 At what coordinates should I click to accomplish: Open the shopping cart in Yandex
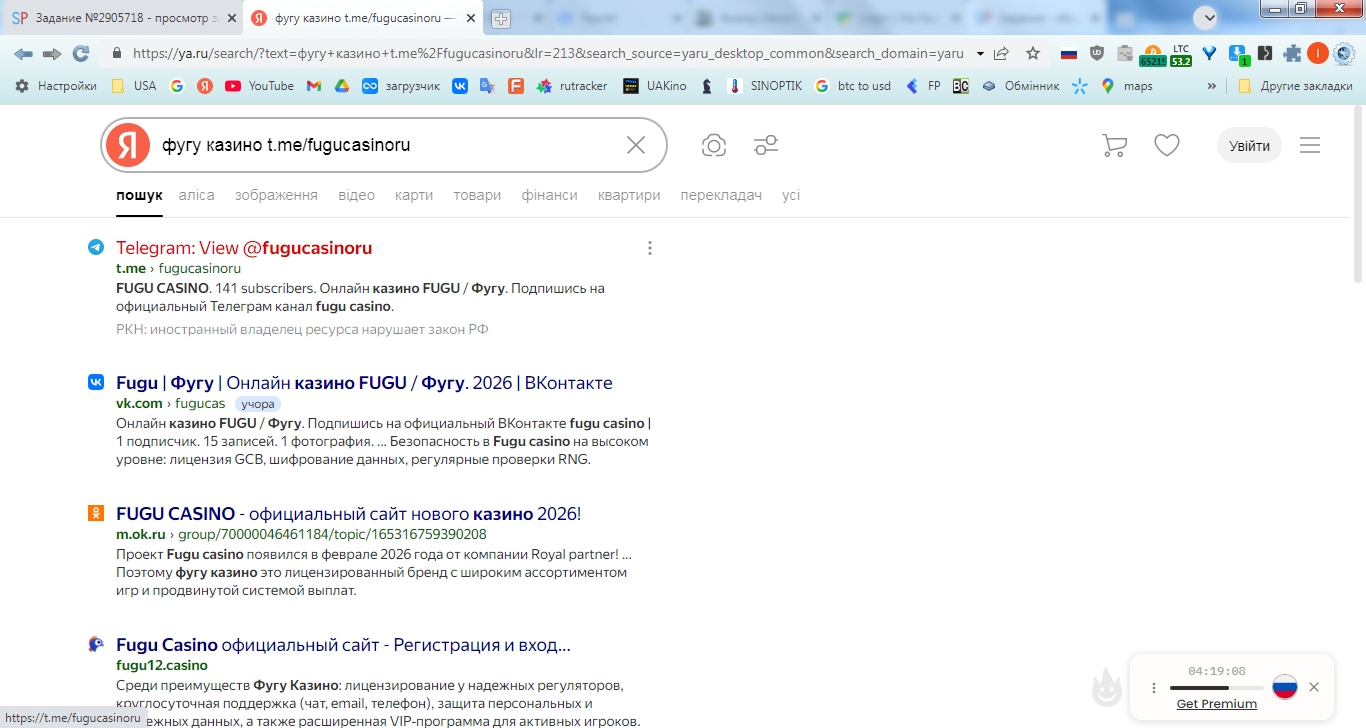pos(1114,146)
